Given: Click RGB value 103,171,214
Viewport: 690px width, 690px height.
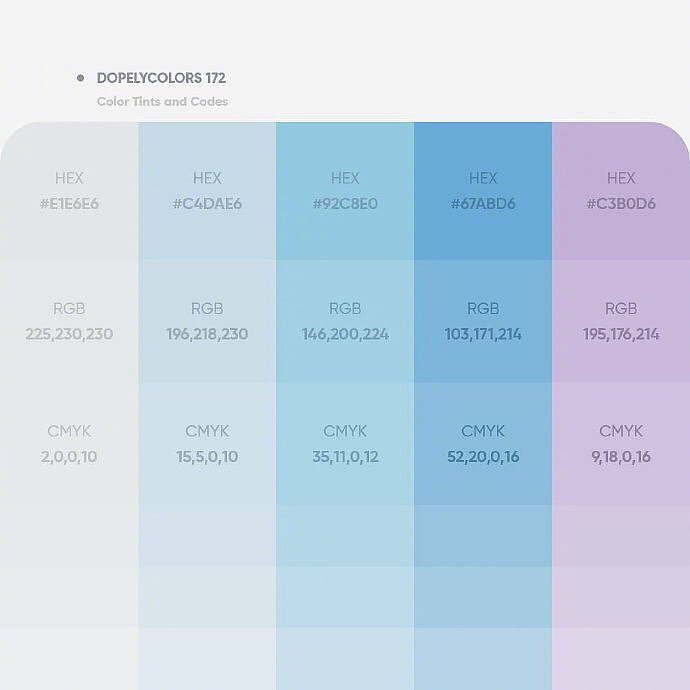Looking at the screenshot, I should (483, 334).
